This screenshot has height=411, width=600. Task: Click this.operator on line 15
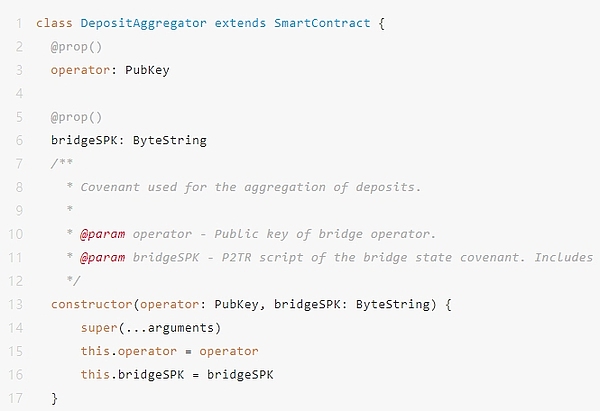point(128,351)
